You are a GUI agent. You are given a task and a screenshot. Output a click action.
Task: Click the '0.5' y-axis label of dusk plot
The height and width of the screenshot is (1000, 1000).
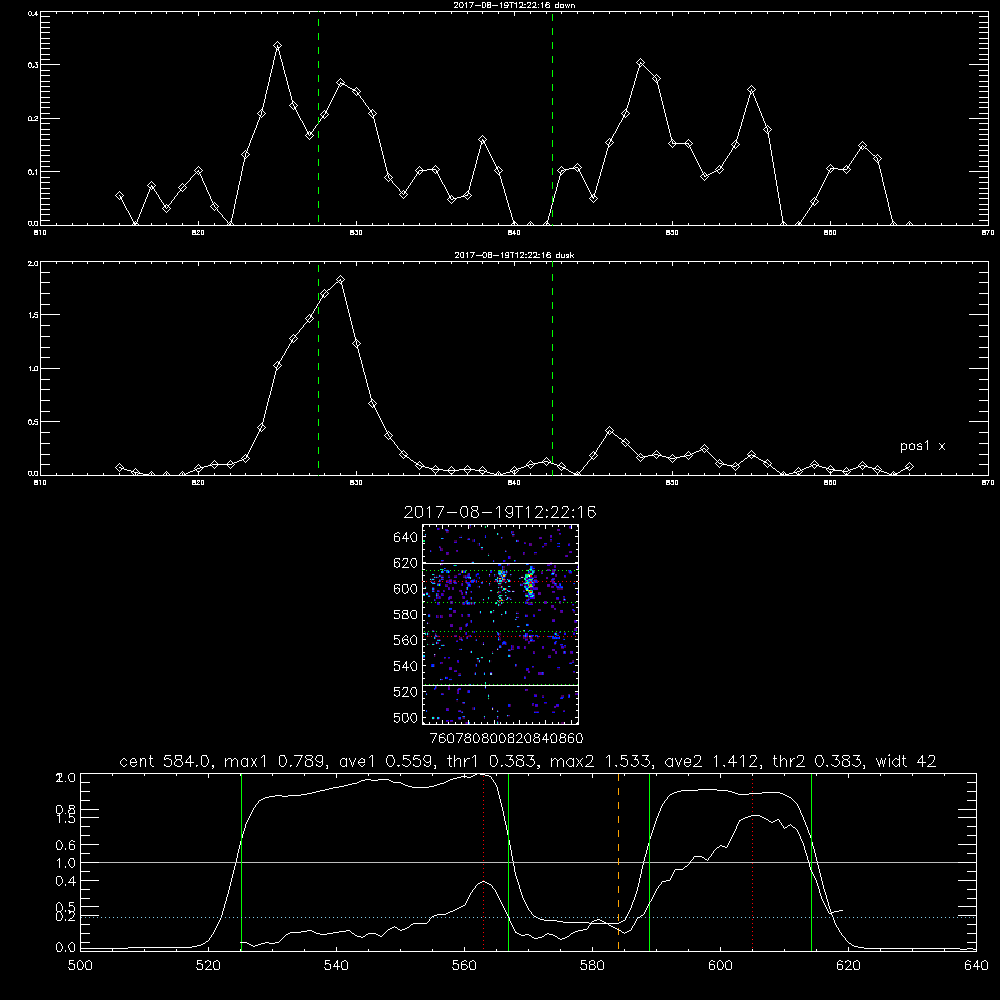tap(34, 422)
